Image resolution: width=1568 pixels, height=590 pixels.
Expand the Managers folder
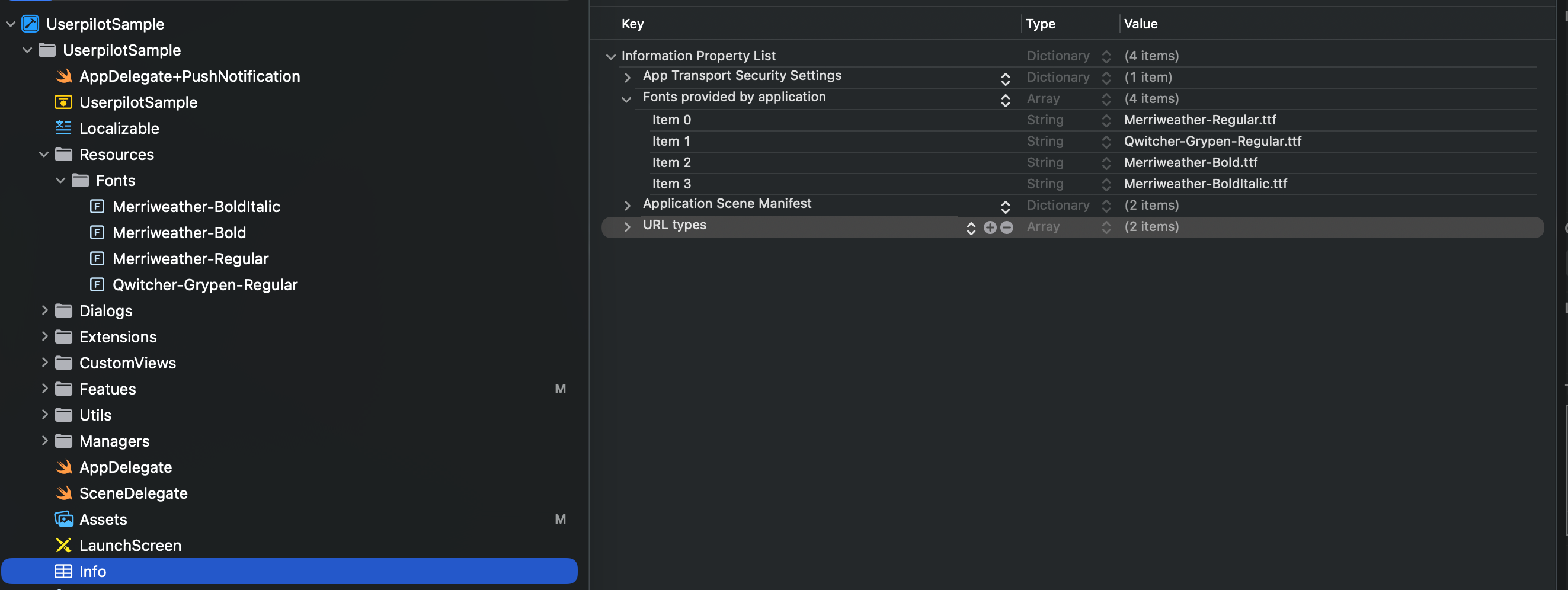(44, 441)
